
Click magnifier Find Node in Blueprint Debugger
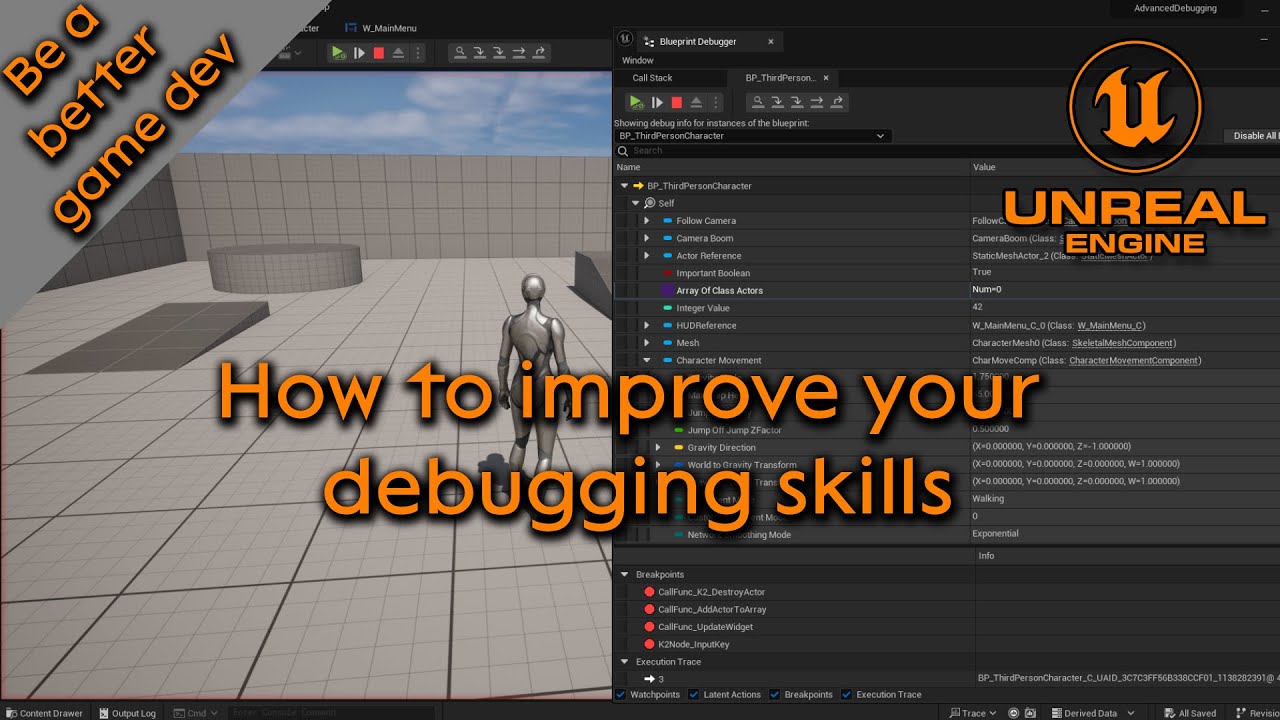coord(758,102)
